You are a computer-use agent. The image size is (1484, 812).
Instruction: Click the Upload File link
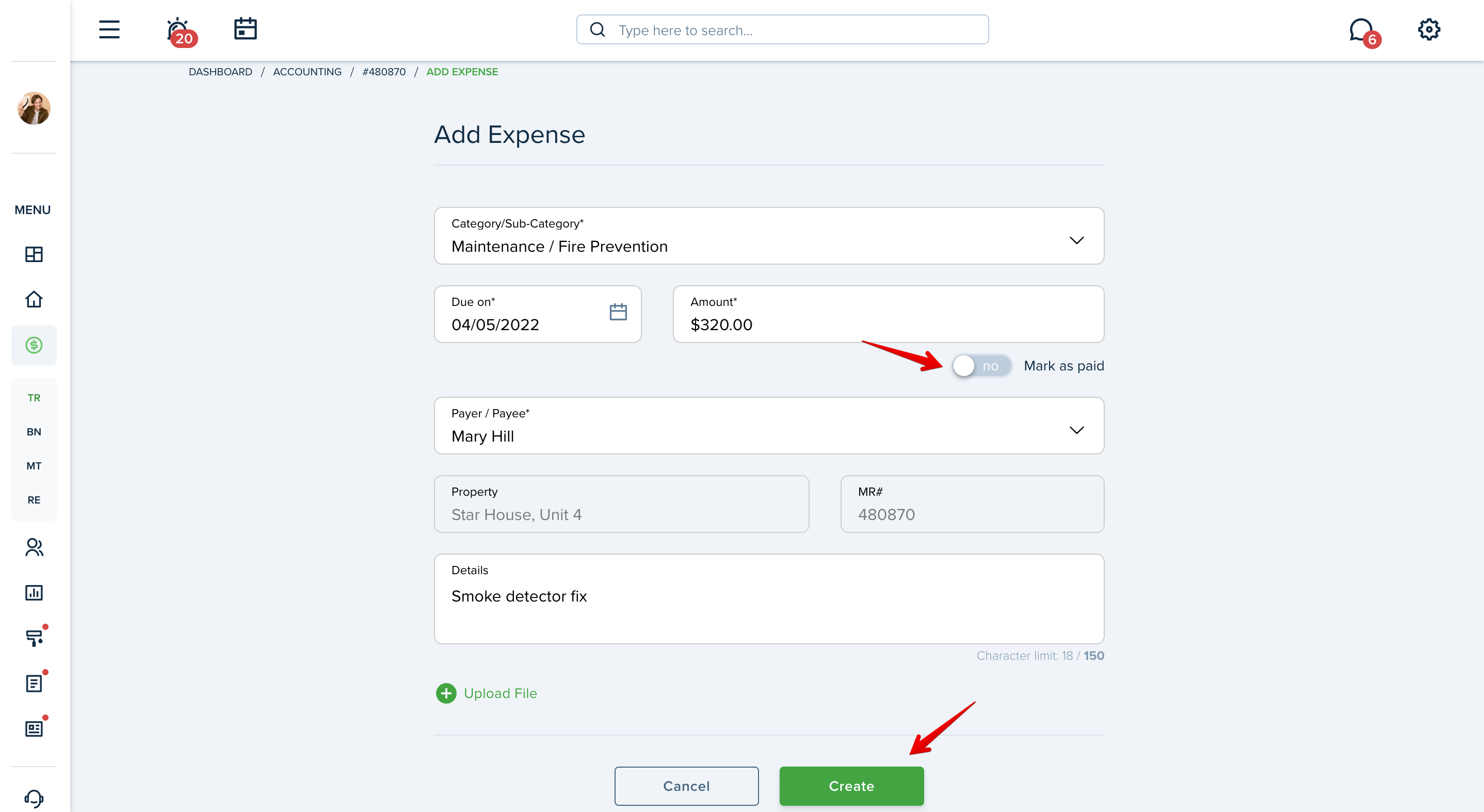[x=500, y=693]
